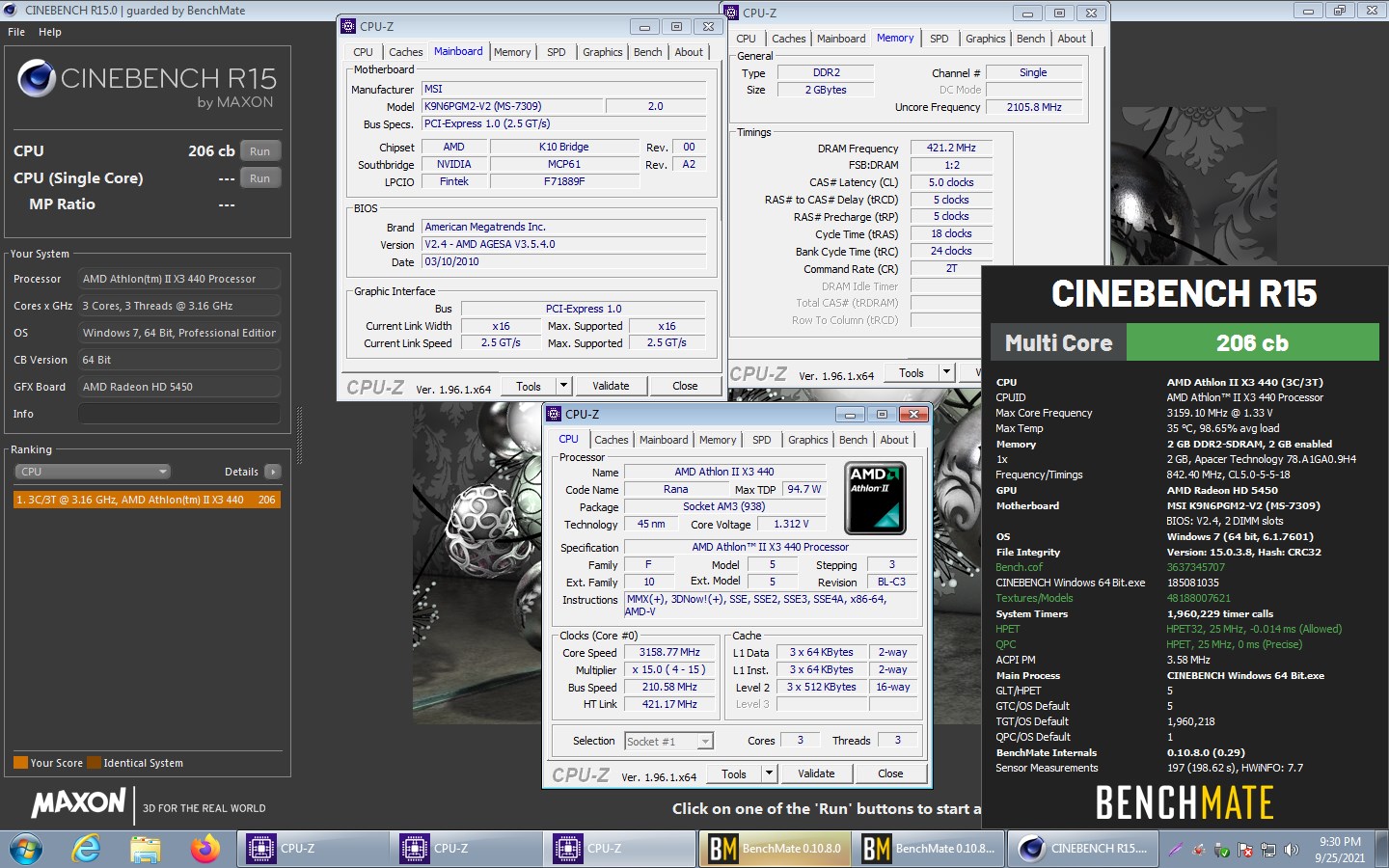This screenshot has width=1389, height=868.
Task: Click the Code Name value Rana
Action: [676, 489]
